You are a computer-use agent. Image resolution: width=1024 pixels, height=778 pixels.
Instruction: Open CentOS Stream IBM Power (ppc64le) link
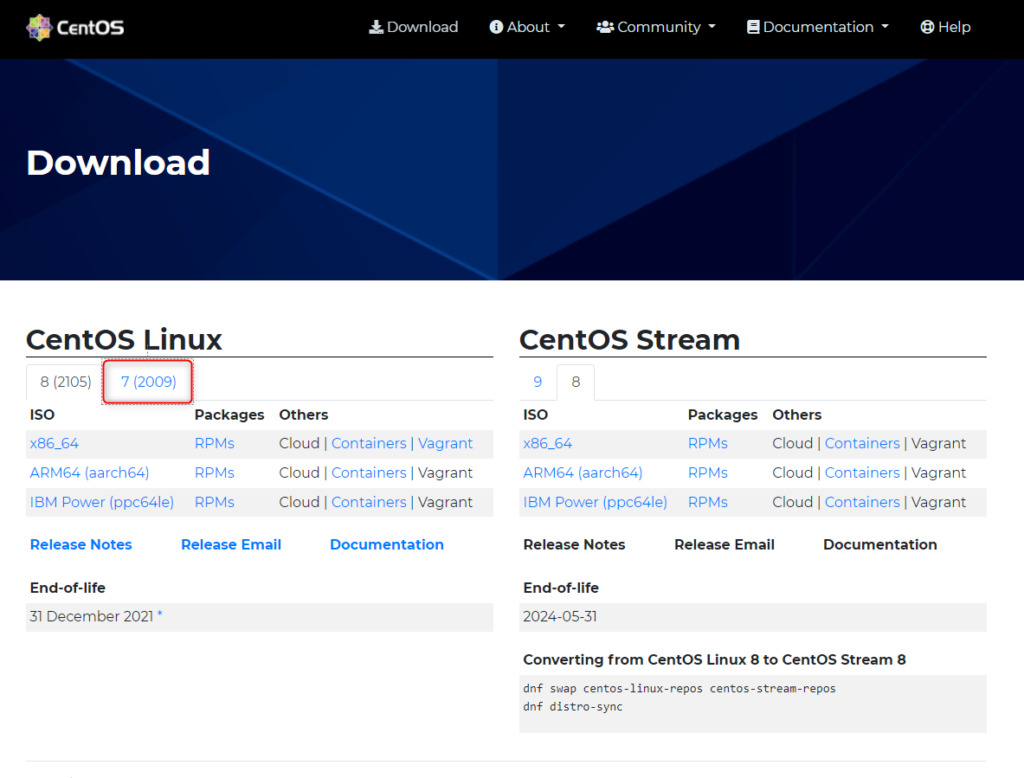595,502
